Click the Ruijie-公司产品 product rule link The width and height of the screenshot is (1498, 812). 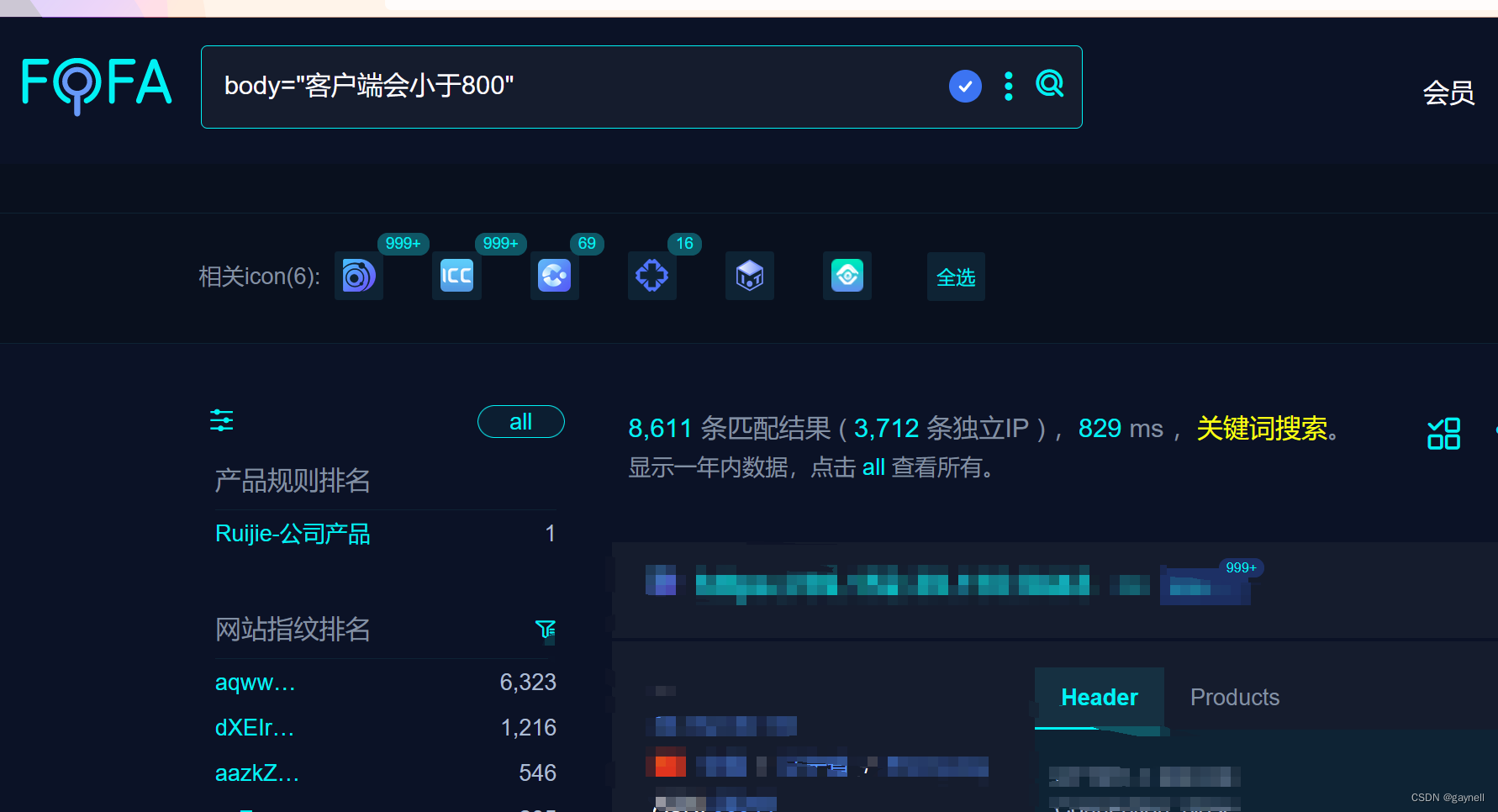(x=293, y=533)
